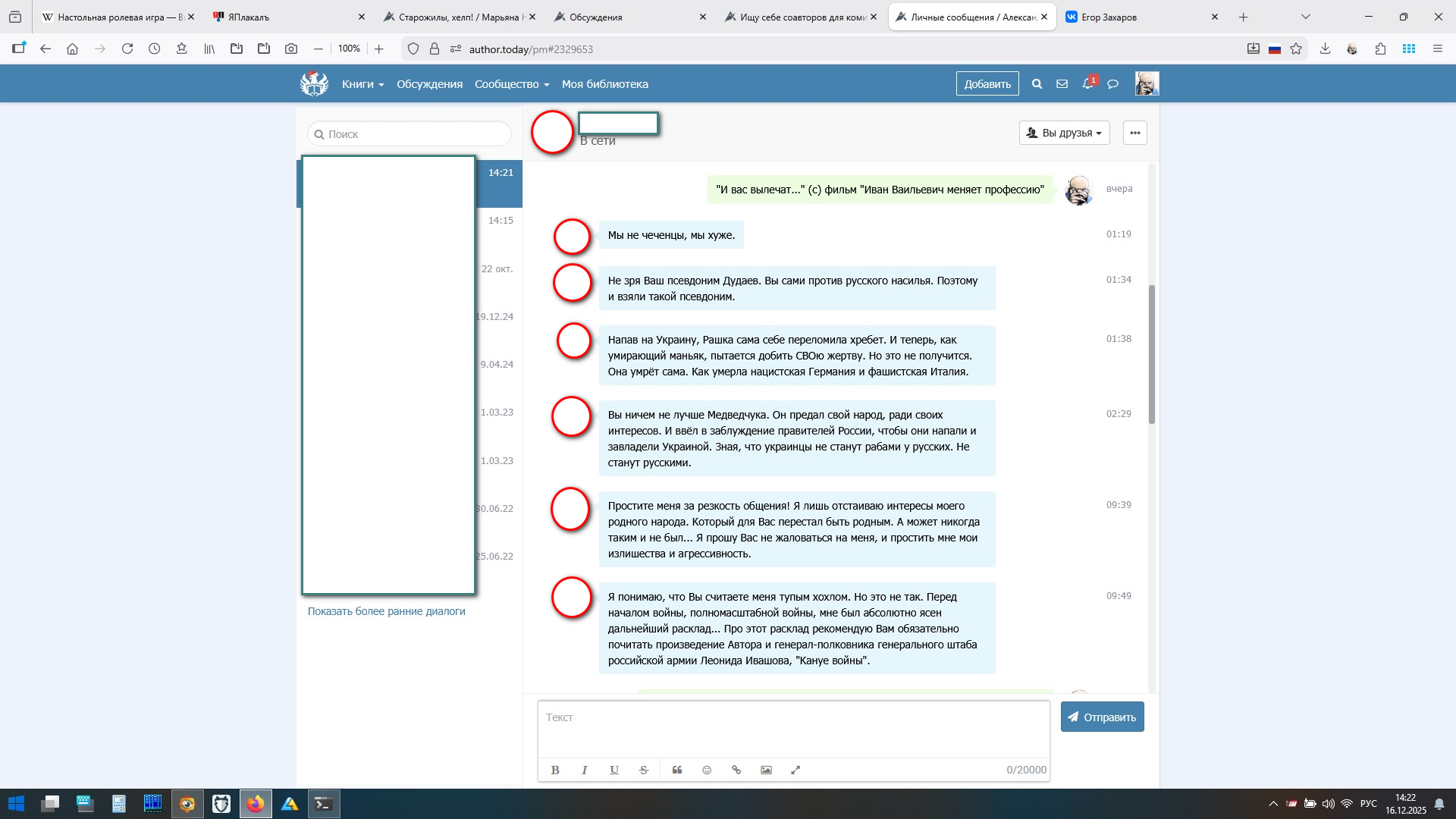Screen dimensions: 1456x819
Task: Toggle underline formatting in editor
Action: [x=614, y=770]
